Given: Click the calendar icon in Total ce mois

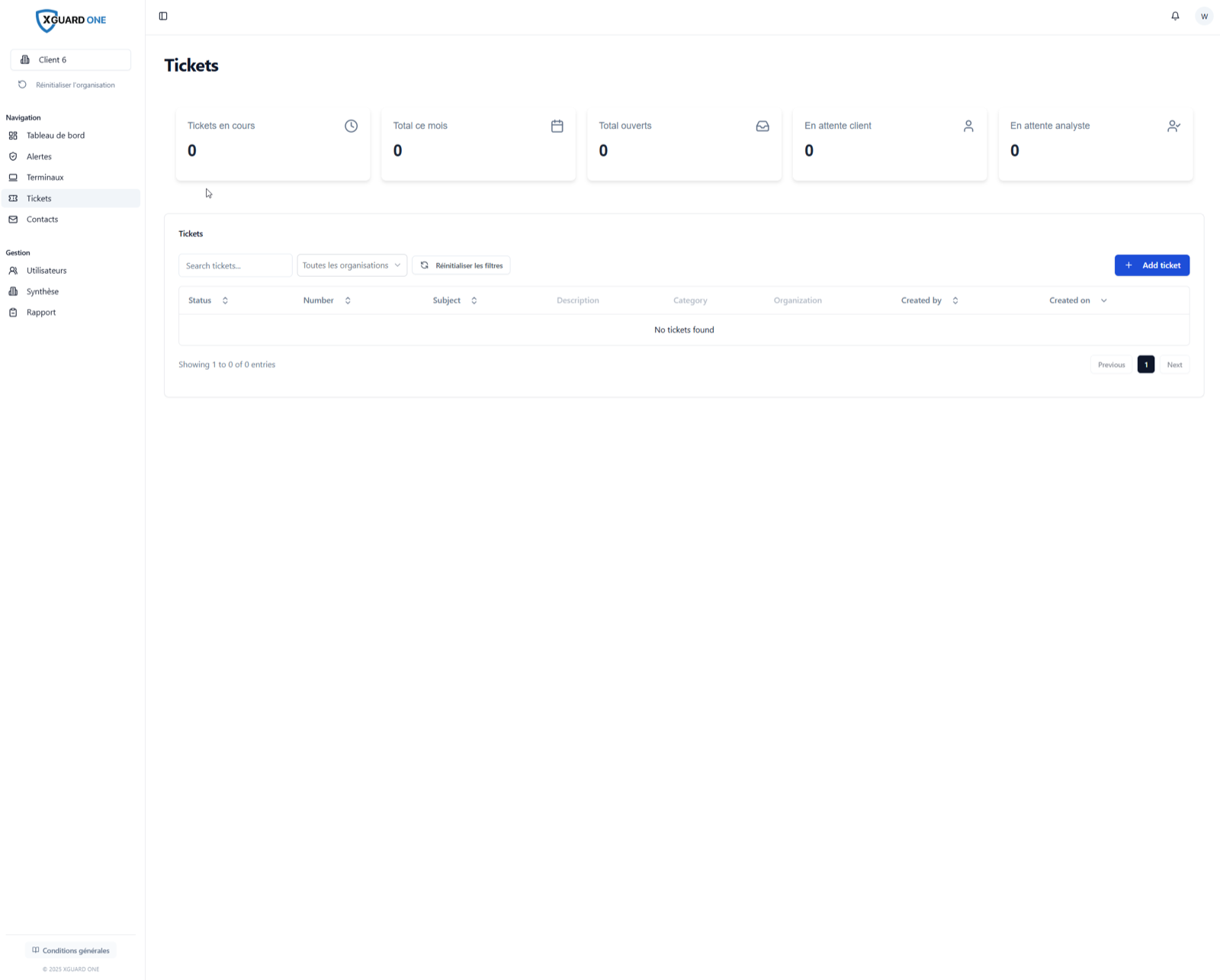Looking at the screenshot, I should [x=557, y=126].
